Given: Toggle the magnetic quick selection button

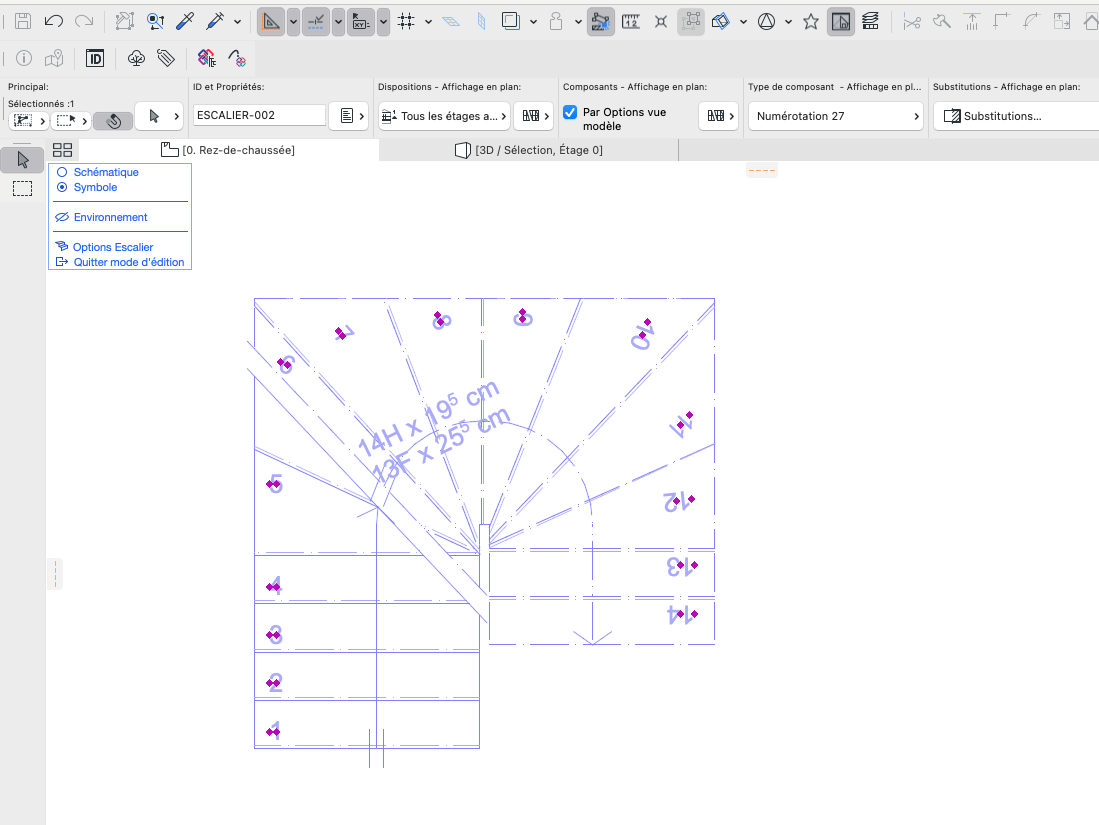Looking at the screenshot, I should pos(113,121).
